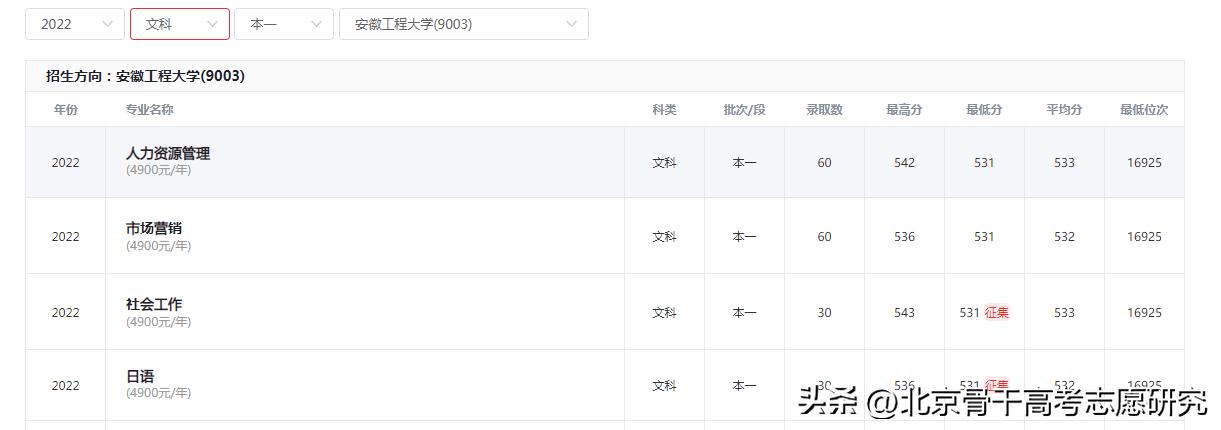The image size is (1221, 430).
Task: Select the 市场营销 major name
Action: tap(154, 228)
